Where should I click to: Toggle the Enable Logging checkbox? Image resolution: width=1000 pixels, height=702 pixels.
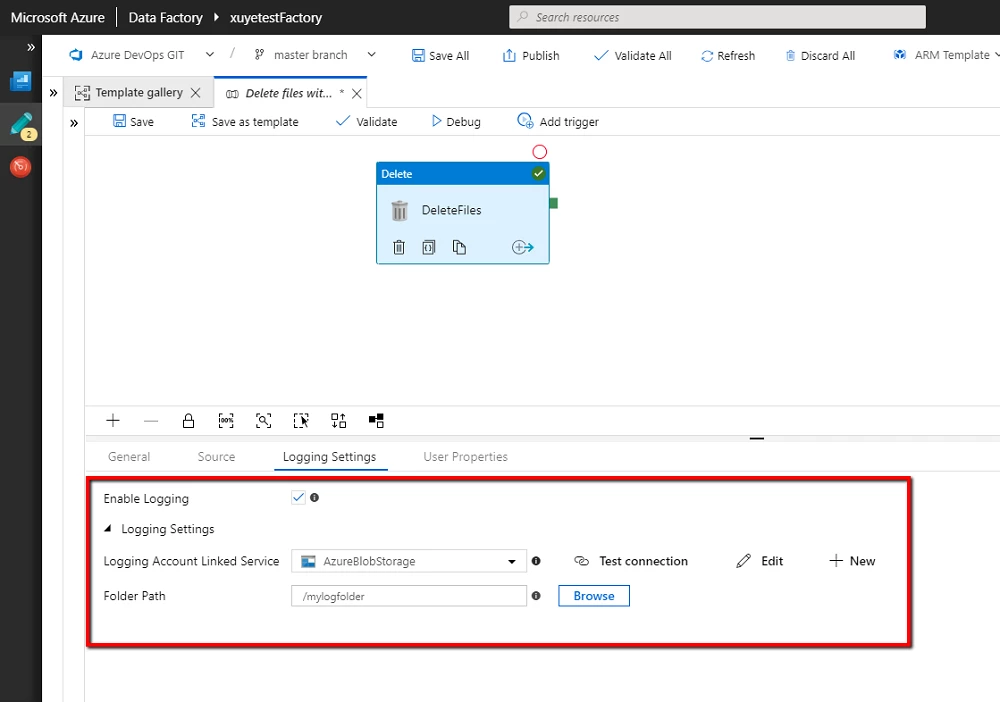298,497
